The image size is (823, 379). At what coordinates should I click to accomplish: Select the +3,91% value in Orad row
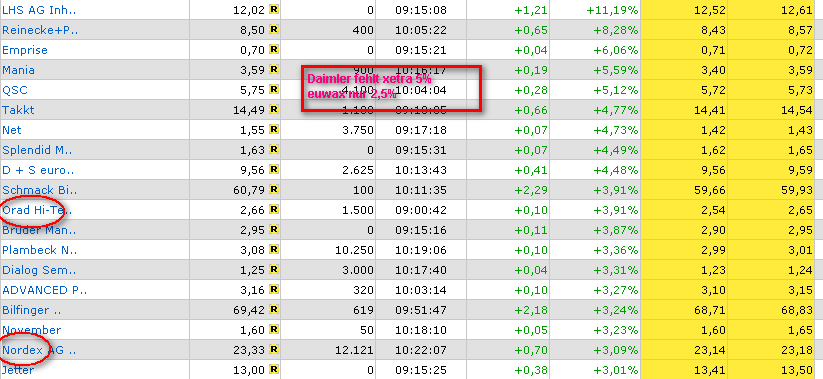pos(616,210)
